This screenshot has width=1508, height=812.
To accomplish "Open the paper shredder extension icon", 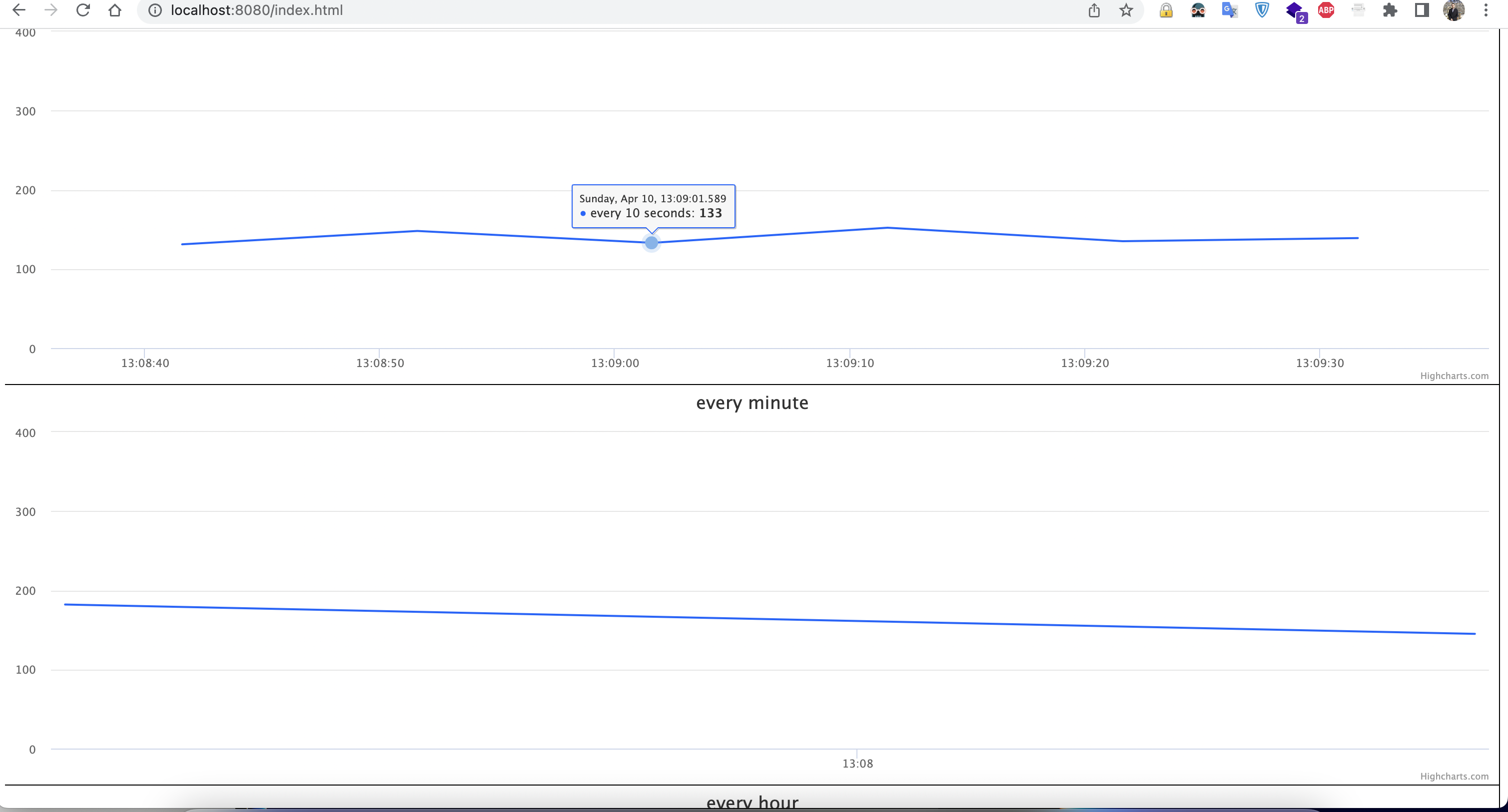I will (1358, 10).
